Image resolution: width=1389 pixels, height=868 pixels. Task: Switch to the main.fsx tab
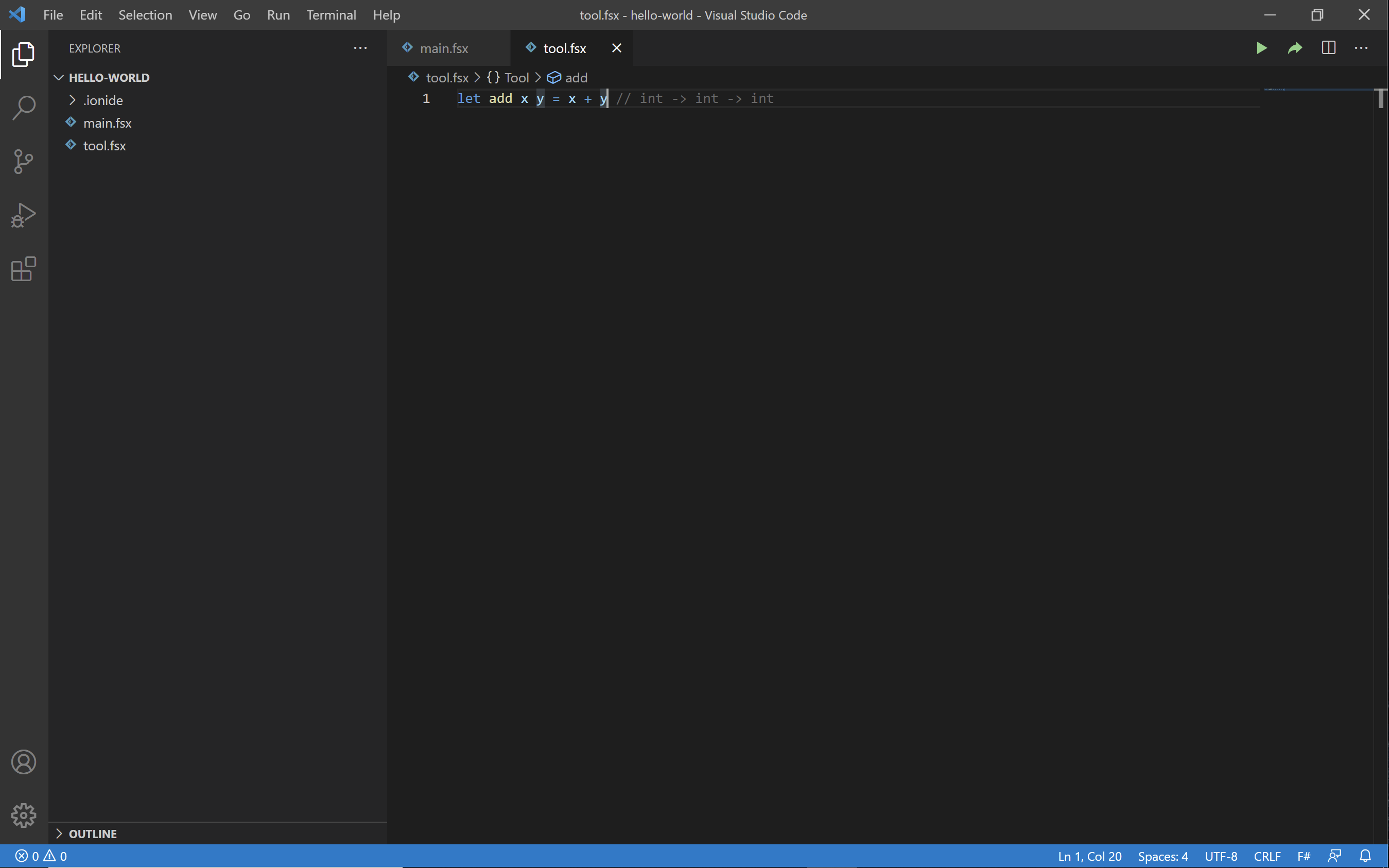(443, 48)
